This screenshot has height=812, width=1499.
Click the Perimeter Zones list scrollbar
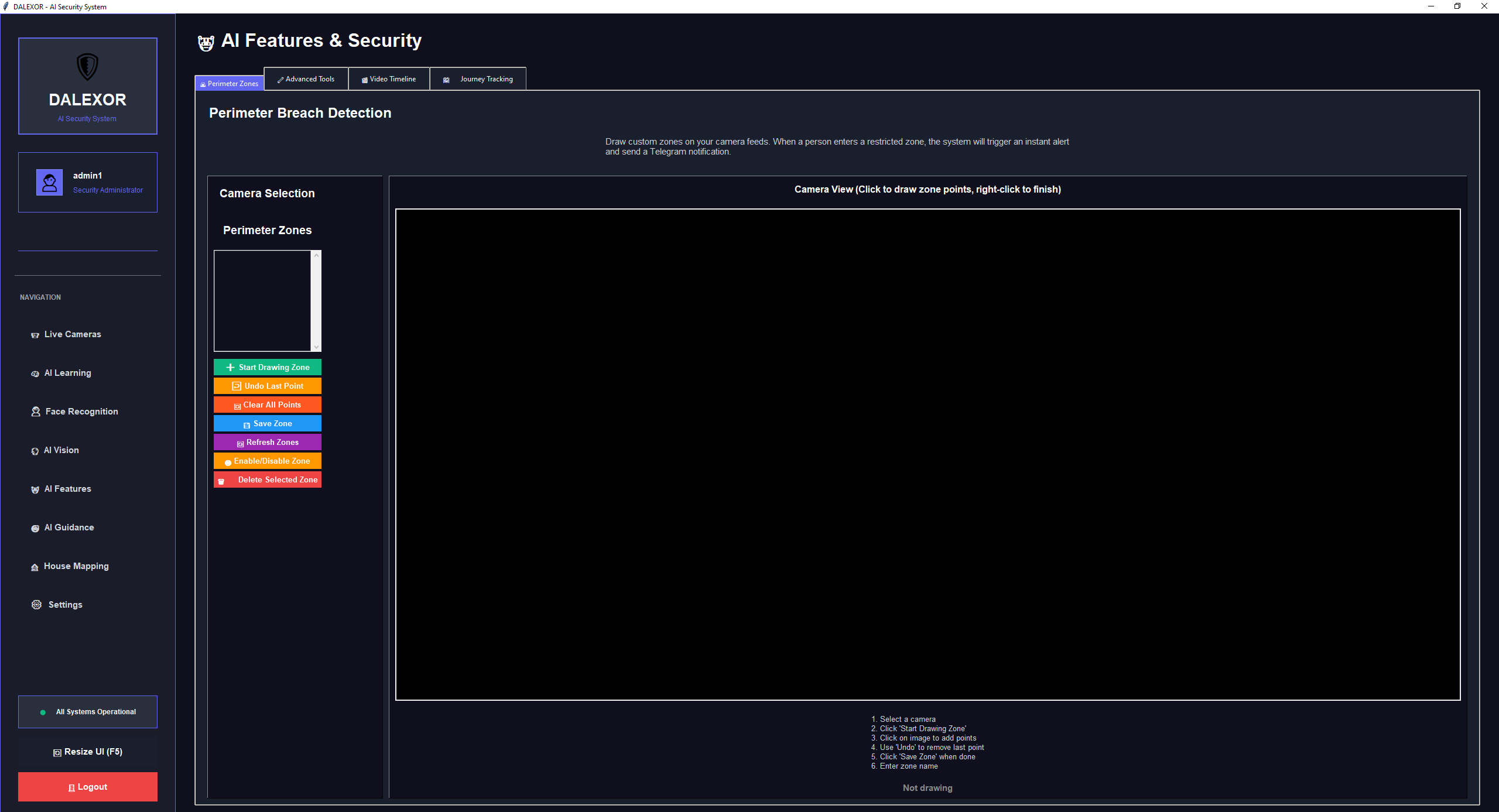pos(316,301)
